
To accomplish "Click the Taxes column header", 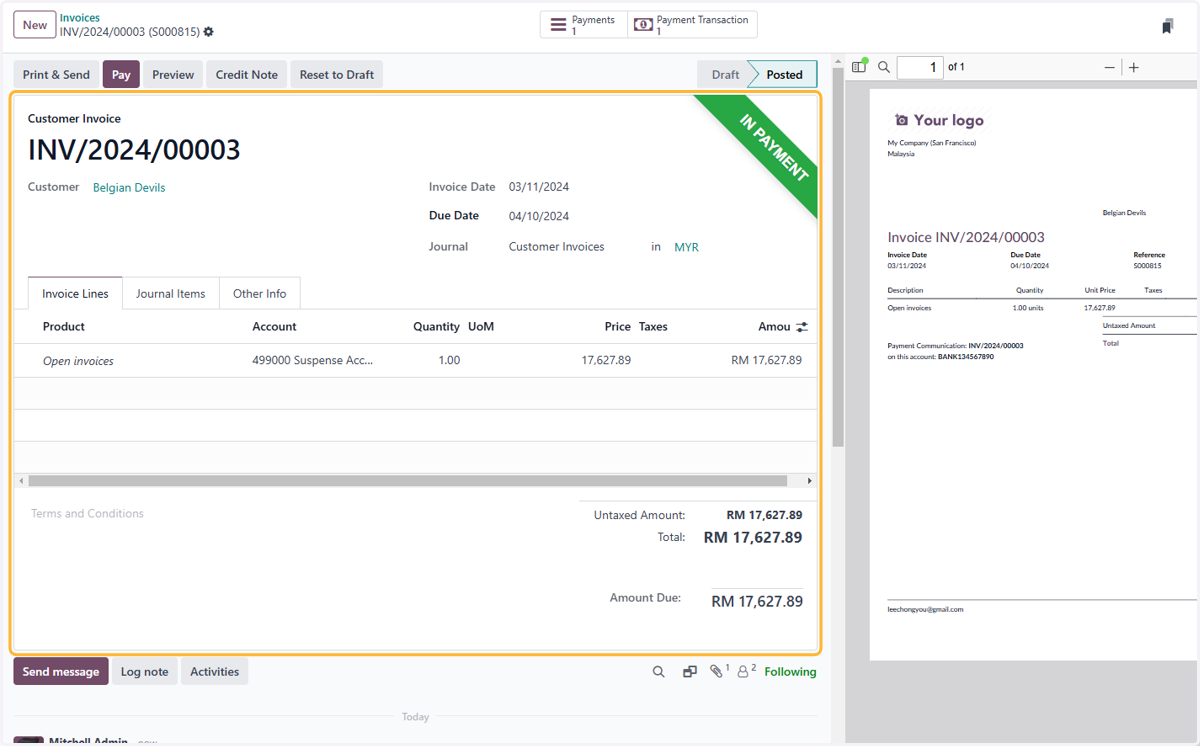I will click(x=653, y=327).
